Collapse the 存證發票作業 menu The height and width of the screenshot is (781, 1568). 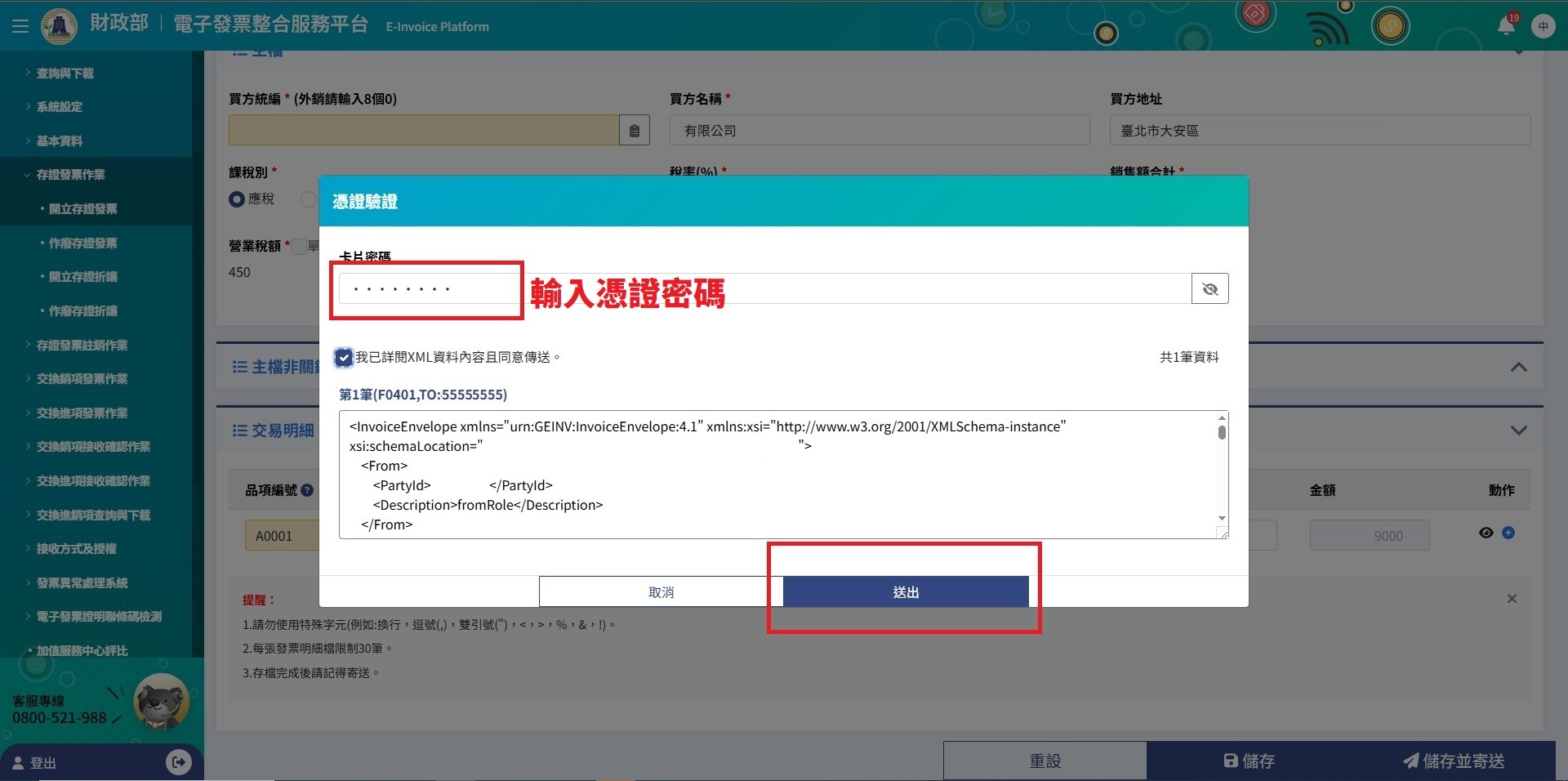pos(70,175)
